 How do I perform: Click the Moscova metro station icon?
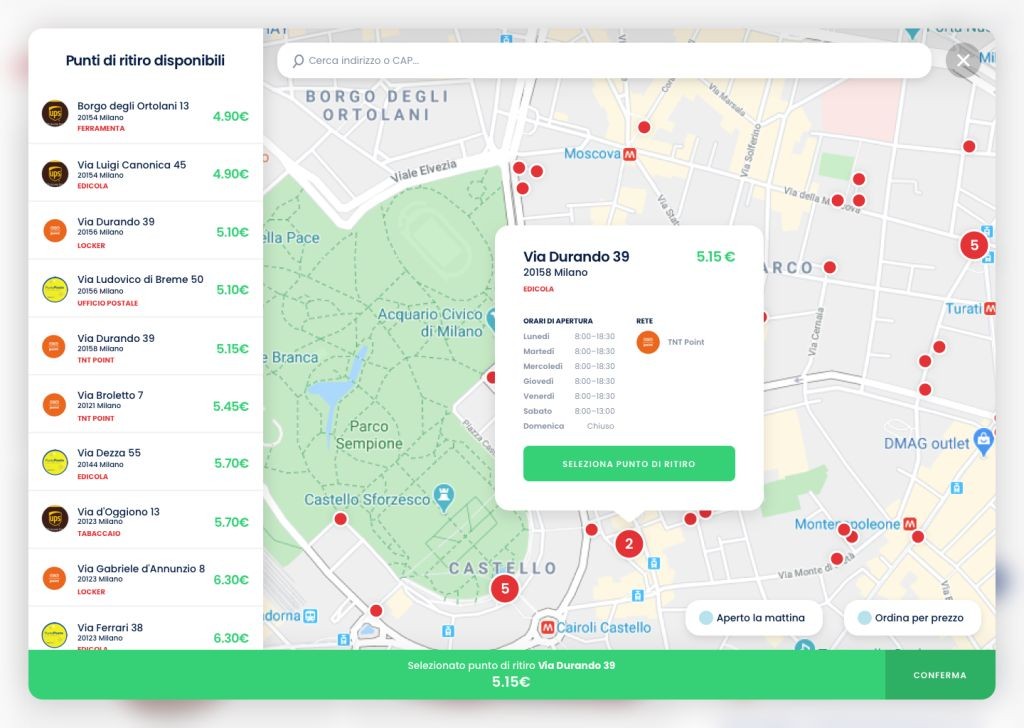tap(630, 155)
